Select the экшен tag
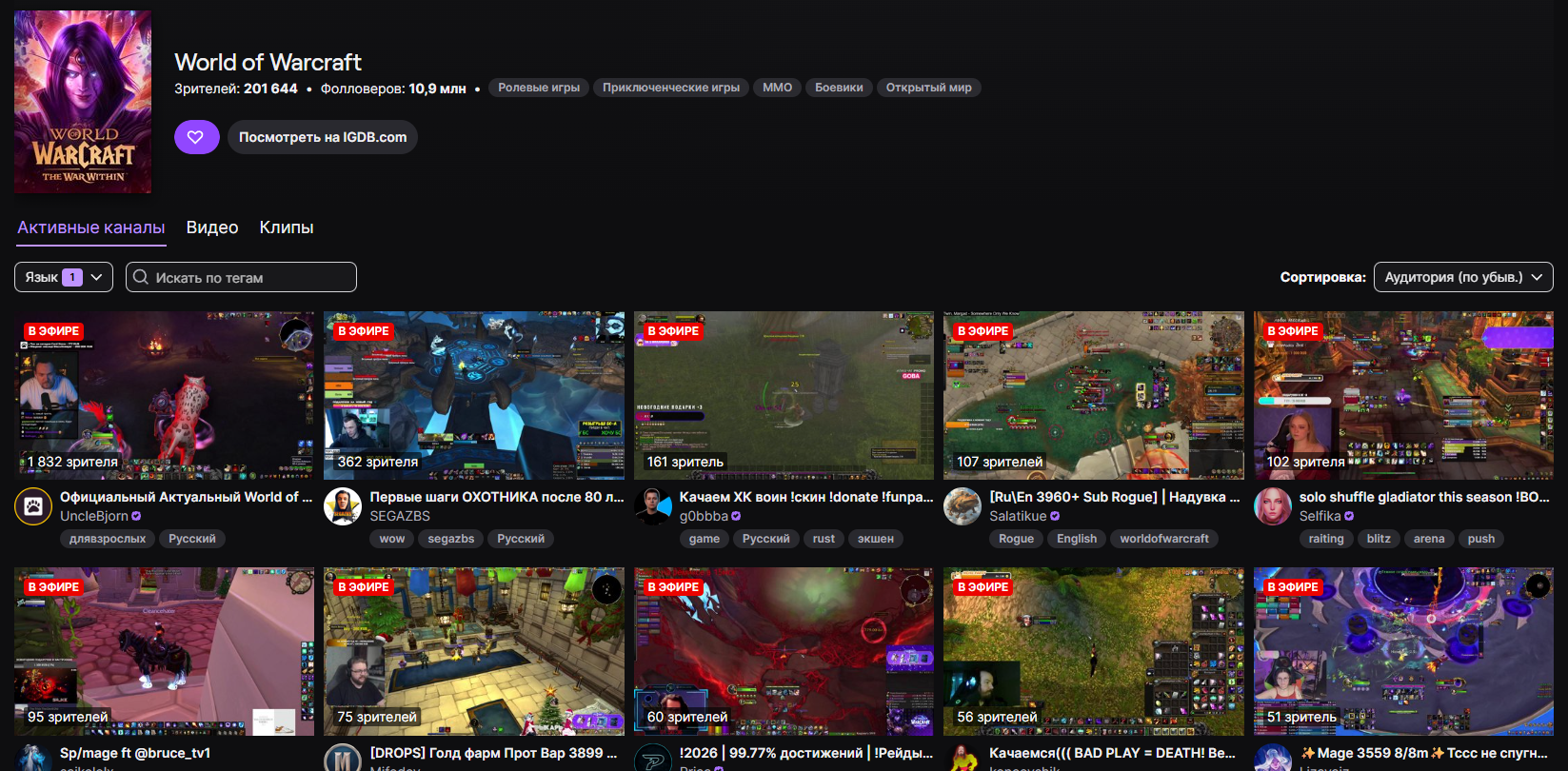Viewport: 1568px width, 771px height. coord(876,539)
